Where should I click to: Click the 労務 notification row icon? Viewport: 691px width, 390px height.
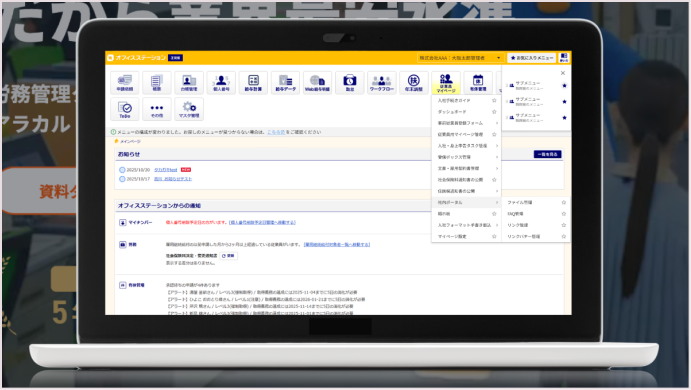[123, 245]
